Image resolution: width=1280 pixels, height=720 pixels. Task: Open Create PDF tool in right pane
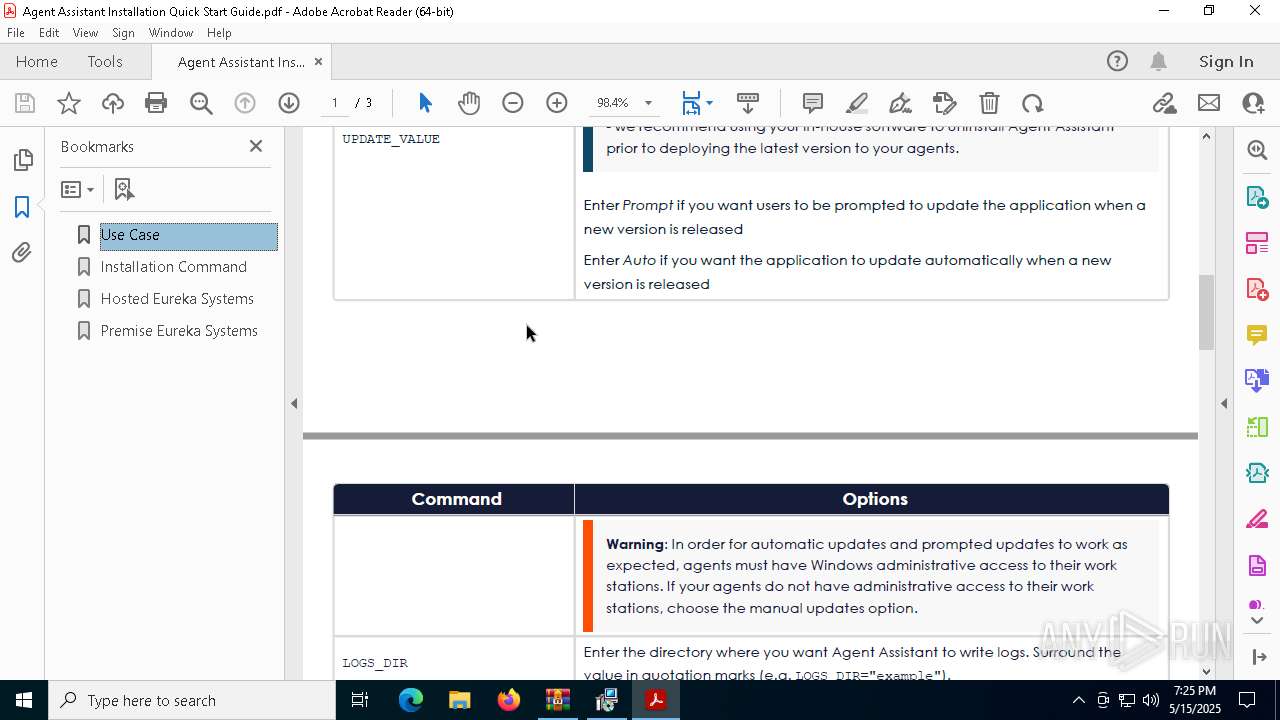[x=1257, y=289]
